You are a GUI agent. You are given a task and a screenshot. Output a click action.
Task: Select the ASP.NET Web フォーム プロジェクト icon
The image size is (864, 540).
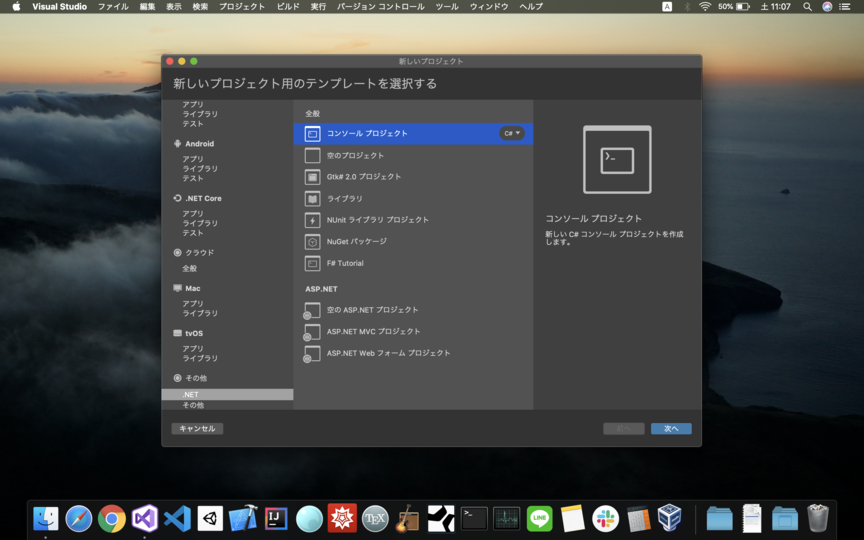click(x=311, y=353)
